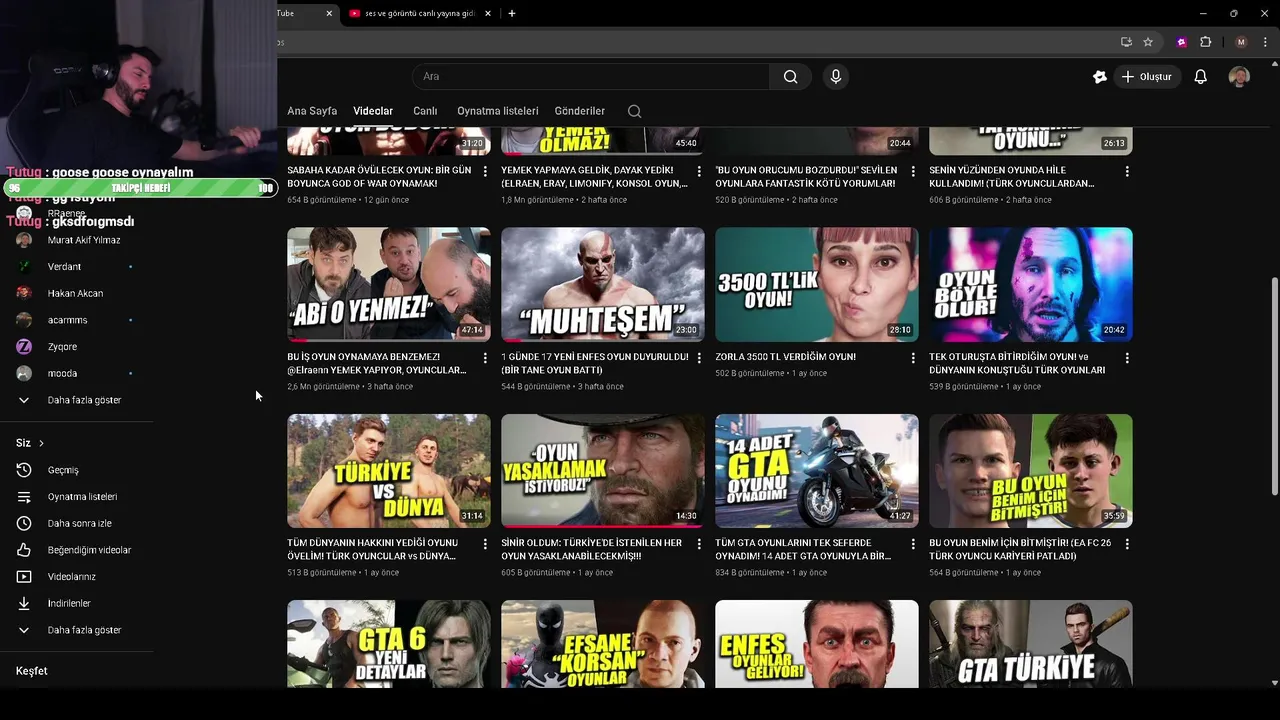Play the MUHTEŞEM Kratos thumbnail video
The width and height of the screenshot is (1280, 720).
tap(603, 284)
